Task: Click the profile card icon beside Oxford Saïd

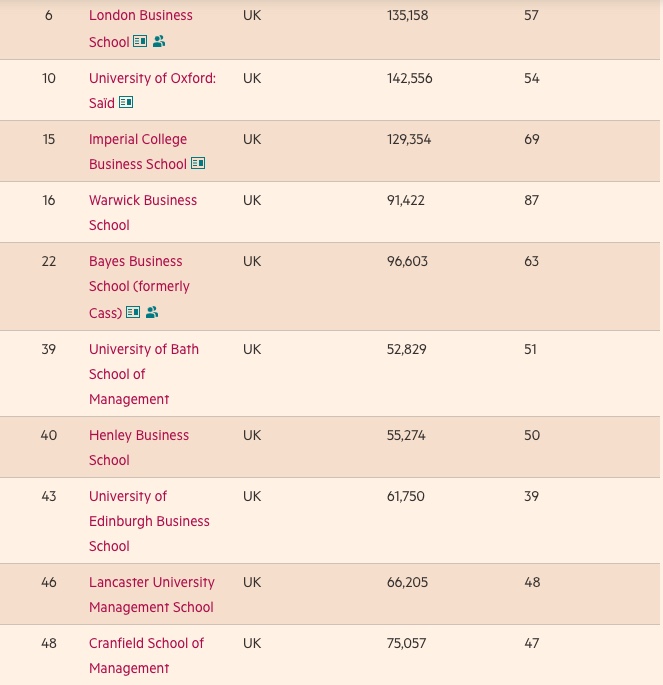Action: 126,102
